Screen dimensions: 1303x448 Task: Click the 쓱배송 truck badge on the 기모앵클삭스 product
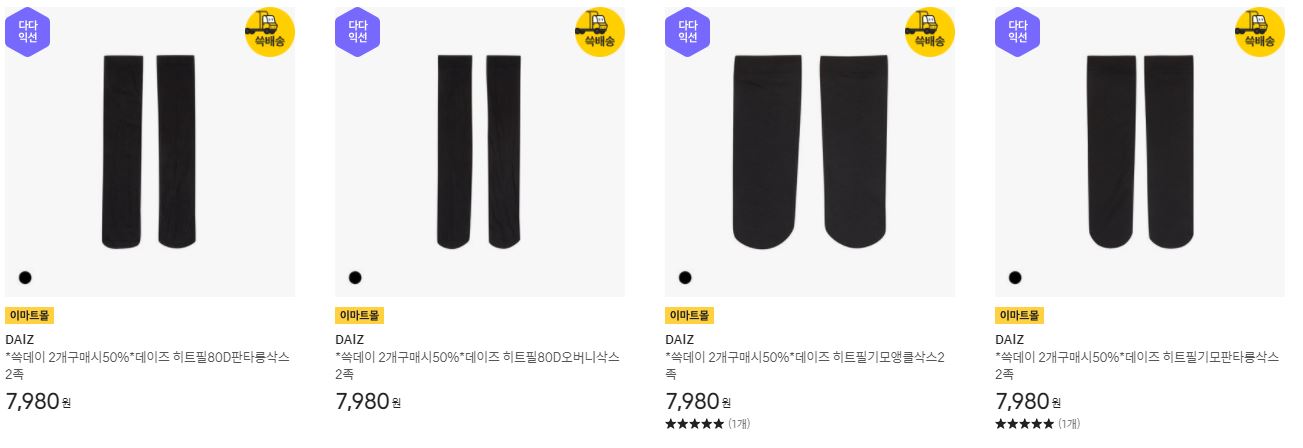pyautogui.click(x=930, y=32)
